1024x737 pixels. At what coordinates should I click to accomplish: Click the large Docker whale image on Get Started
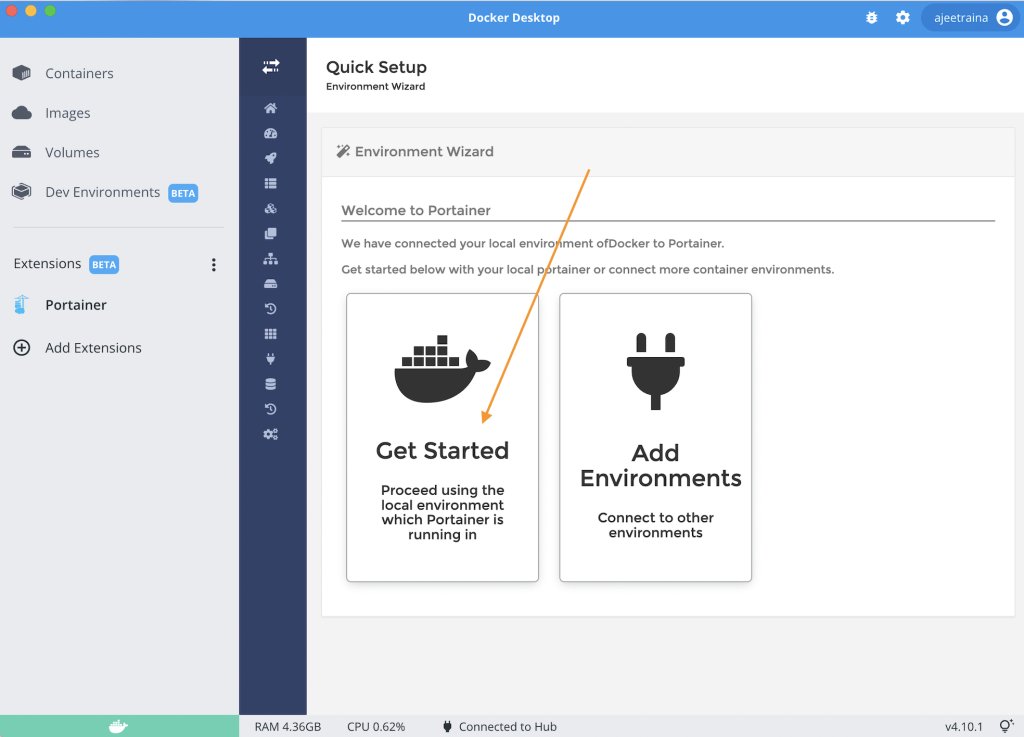pos(442,369)
